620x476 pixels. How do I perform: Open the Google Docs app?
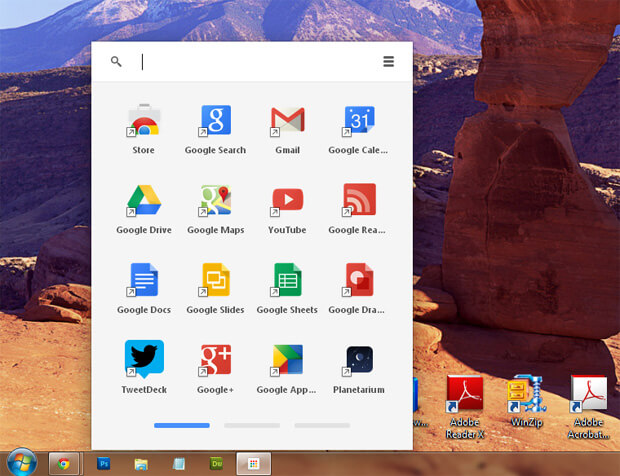point(144,280)
